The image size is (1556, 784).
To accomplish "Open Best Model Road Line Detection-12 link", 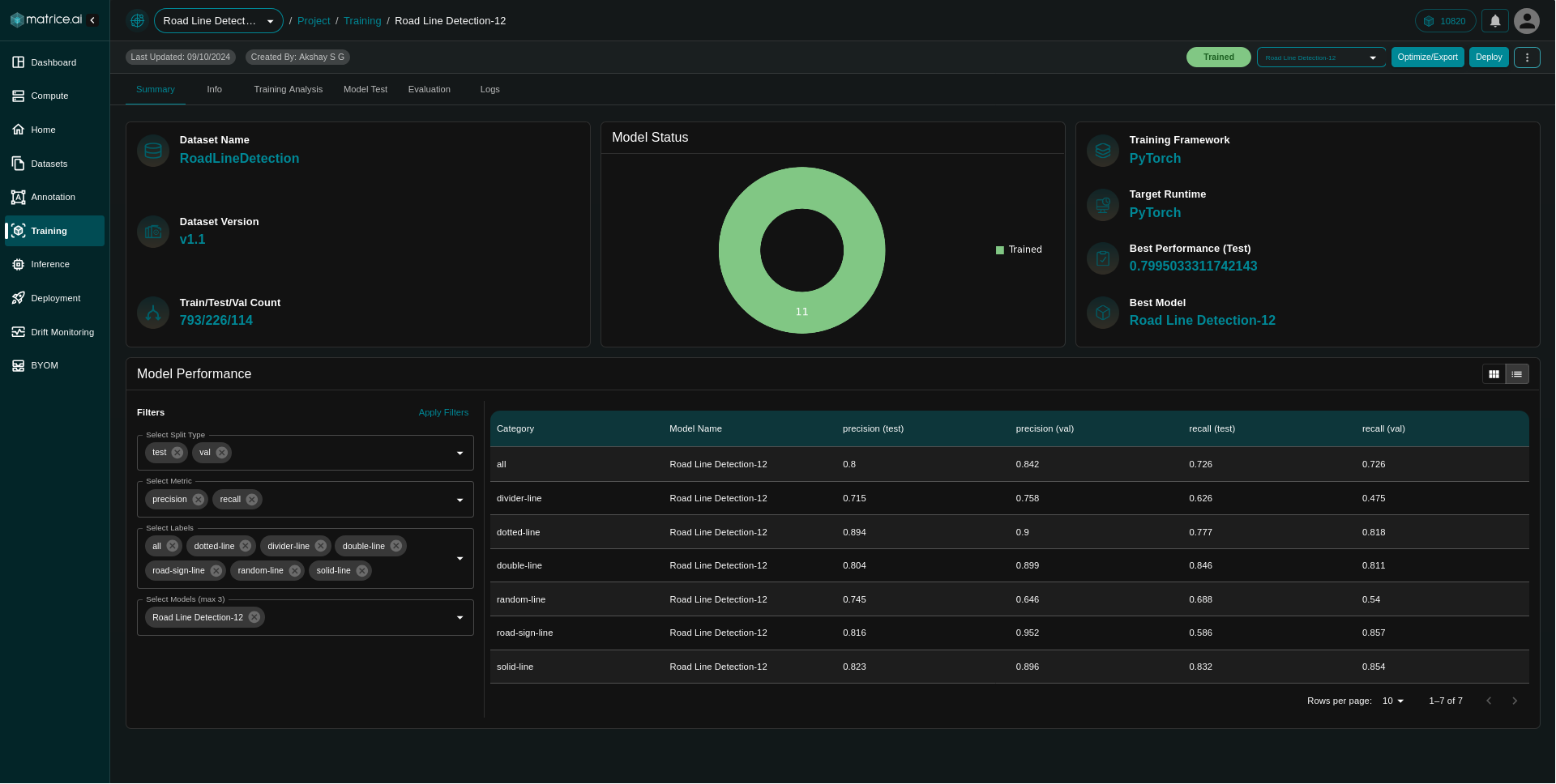I will (1203, 321).
